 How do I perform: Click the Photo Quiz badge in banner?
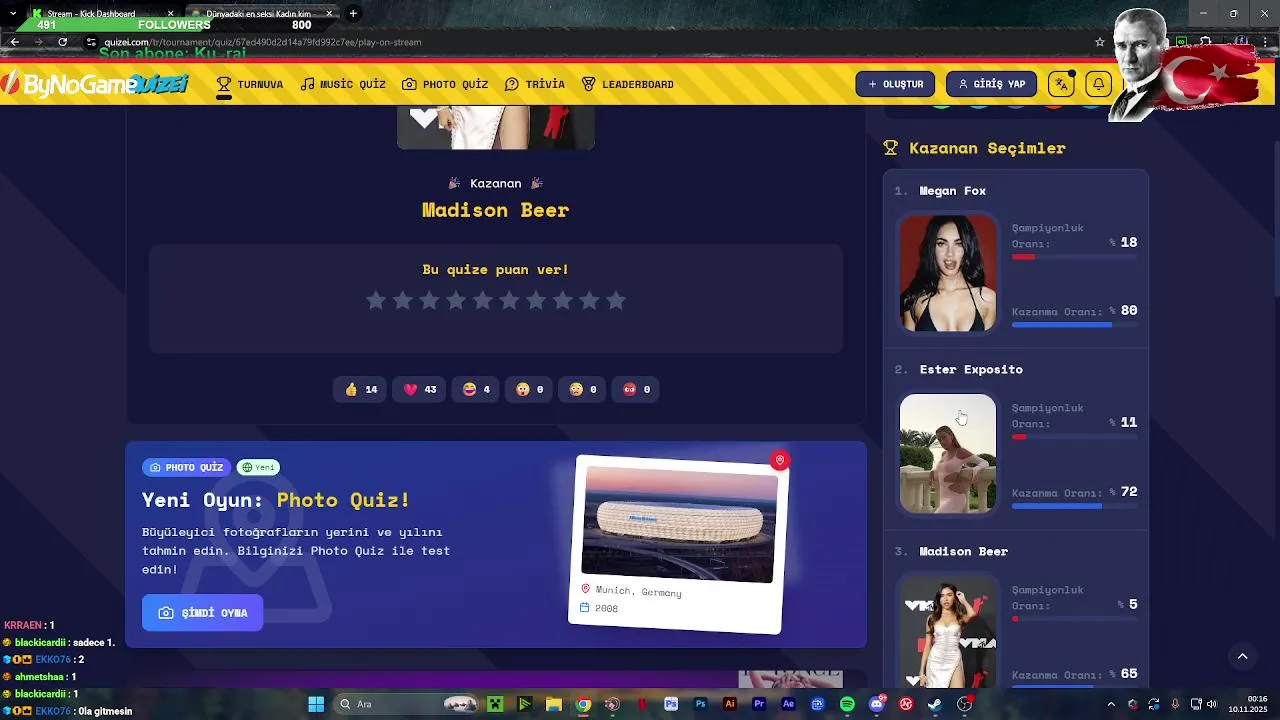[x=186, y=467]
